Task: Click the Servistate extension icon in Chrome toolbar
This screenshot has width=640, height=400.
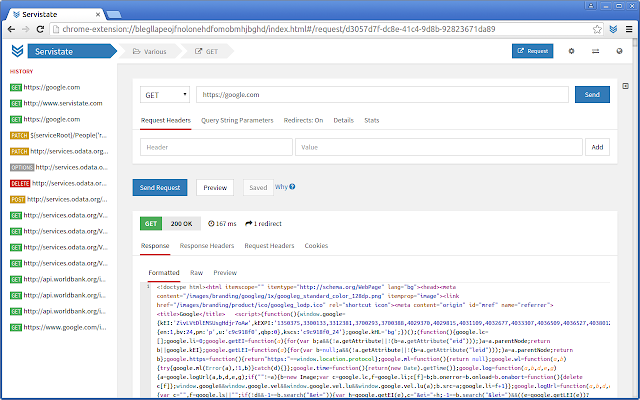Action: 613,29
